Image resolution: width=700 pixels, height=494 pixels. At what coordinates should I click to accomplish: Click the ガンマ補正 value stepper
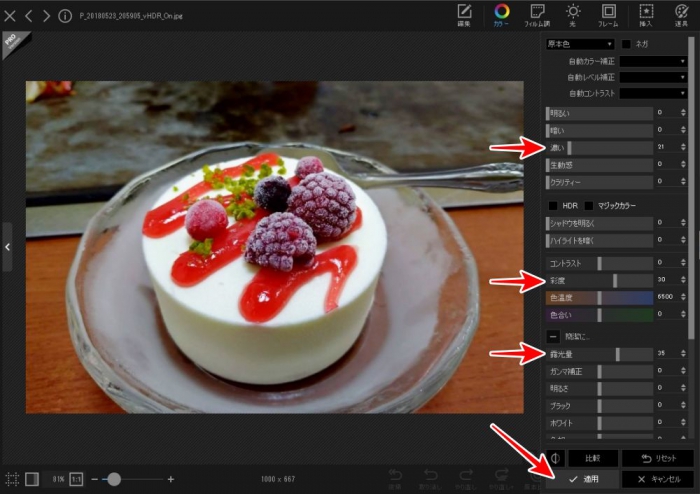[683, 371]
